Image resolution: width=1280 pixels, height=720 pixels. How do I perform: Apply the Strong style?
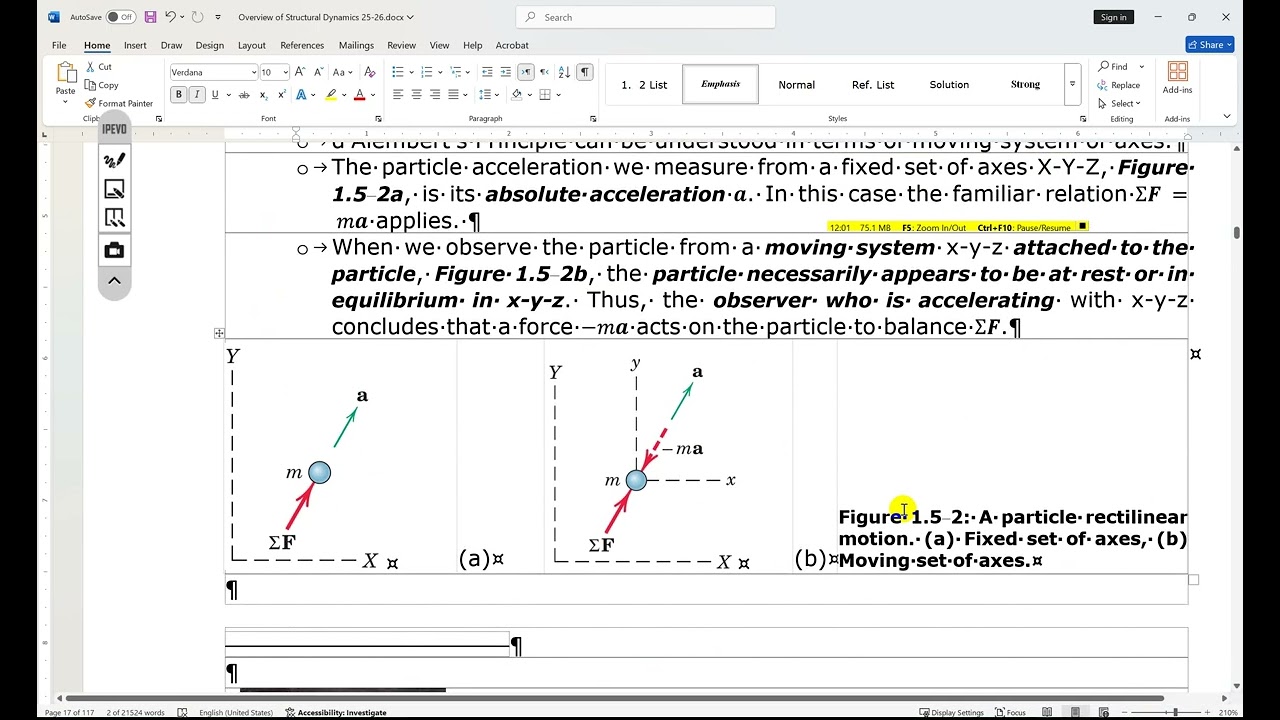coord(1025,85)
